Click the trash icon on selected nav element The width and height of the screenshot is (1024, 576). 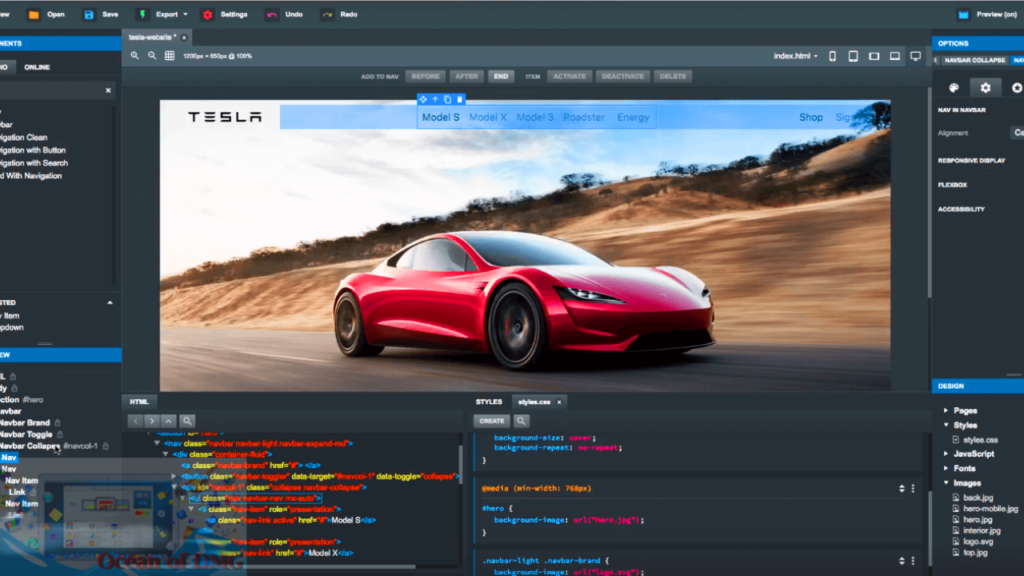point(460,99)
